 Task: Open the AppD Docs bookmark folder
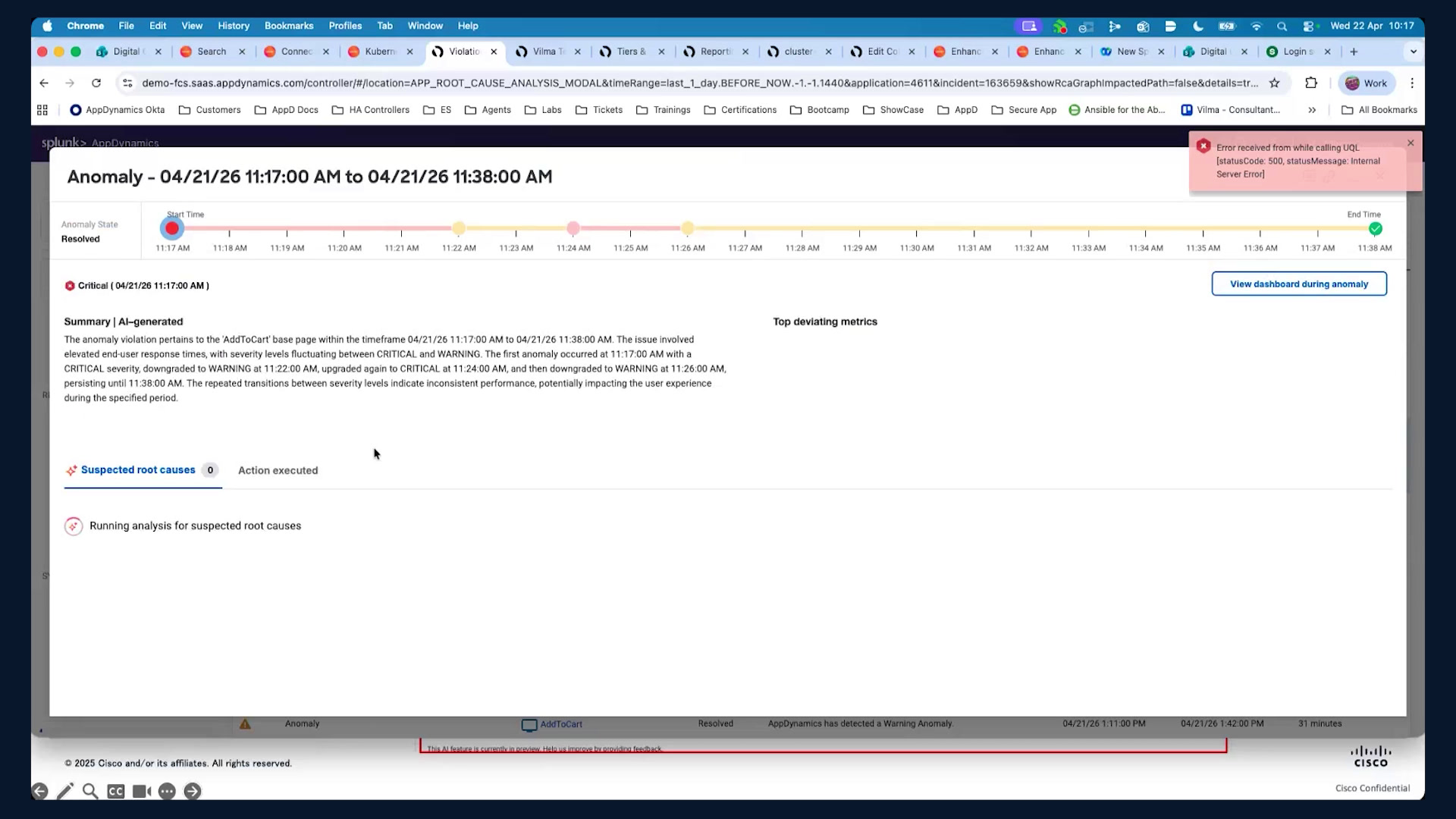[x=286, y=110]
